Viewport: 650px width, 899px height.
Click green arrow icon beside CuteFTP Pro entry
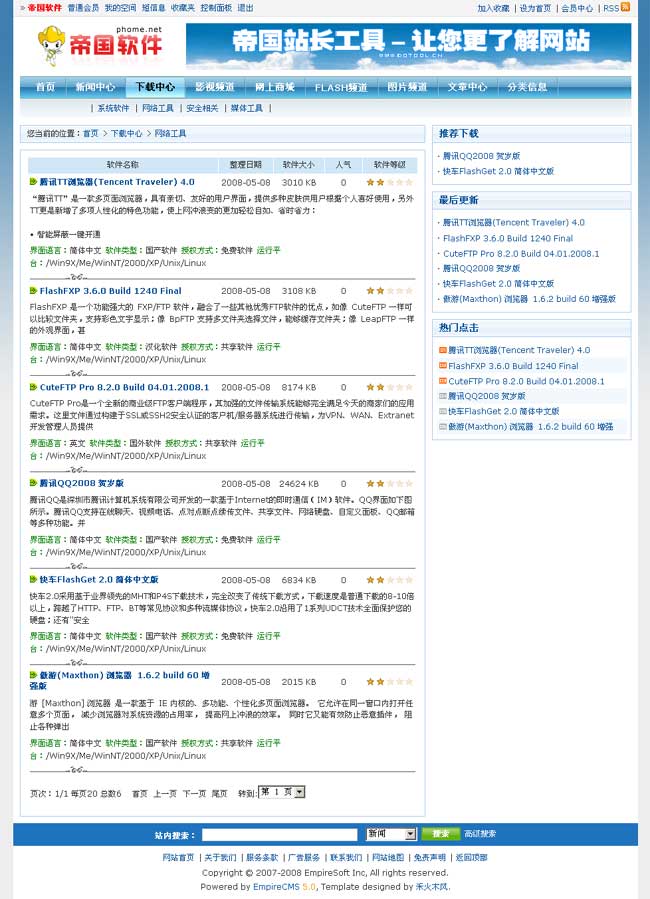tap(33, 387)
